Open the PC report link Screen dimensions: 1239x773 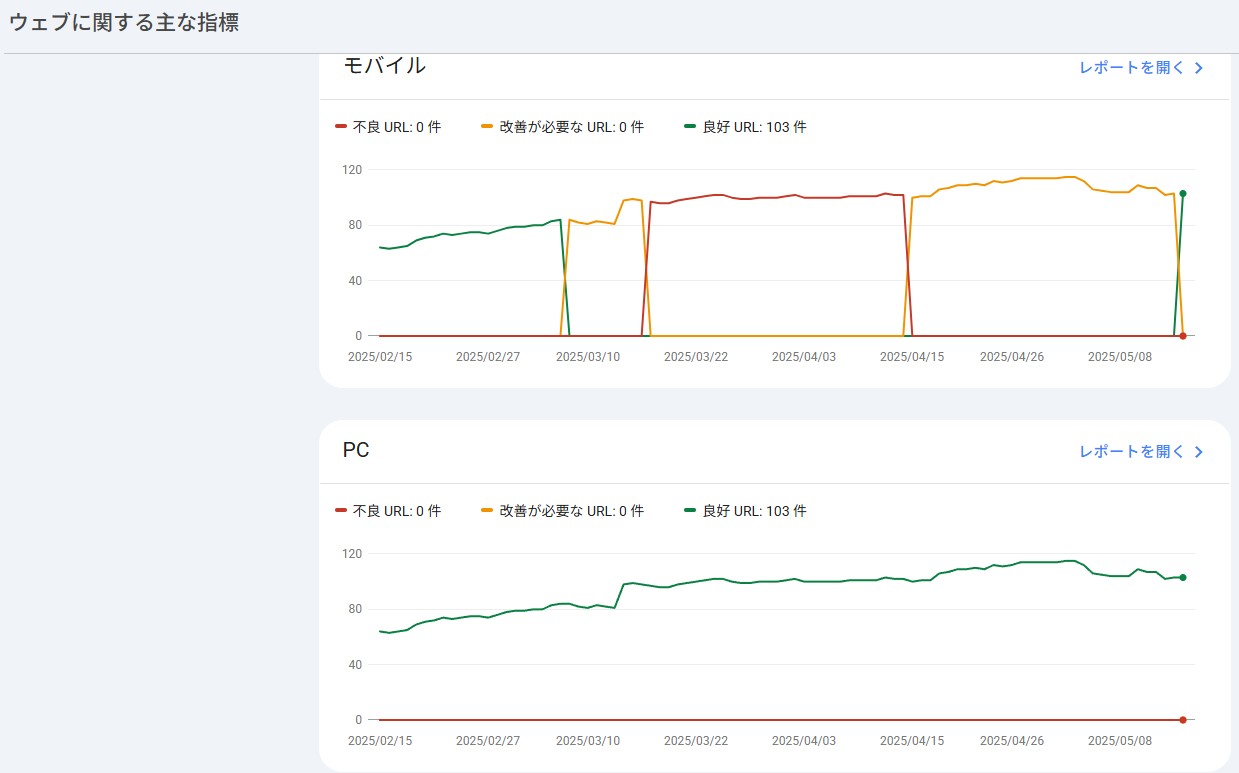coord(1141,452)
